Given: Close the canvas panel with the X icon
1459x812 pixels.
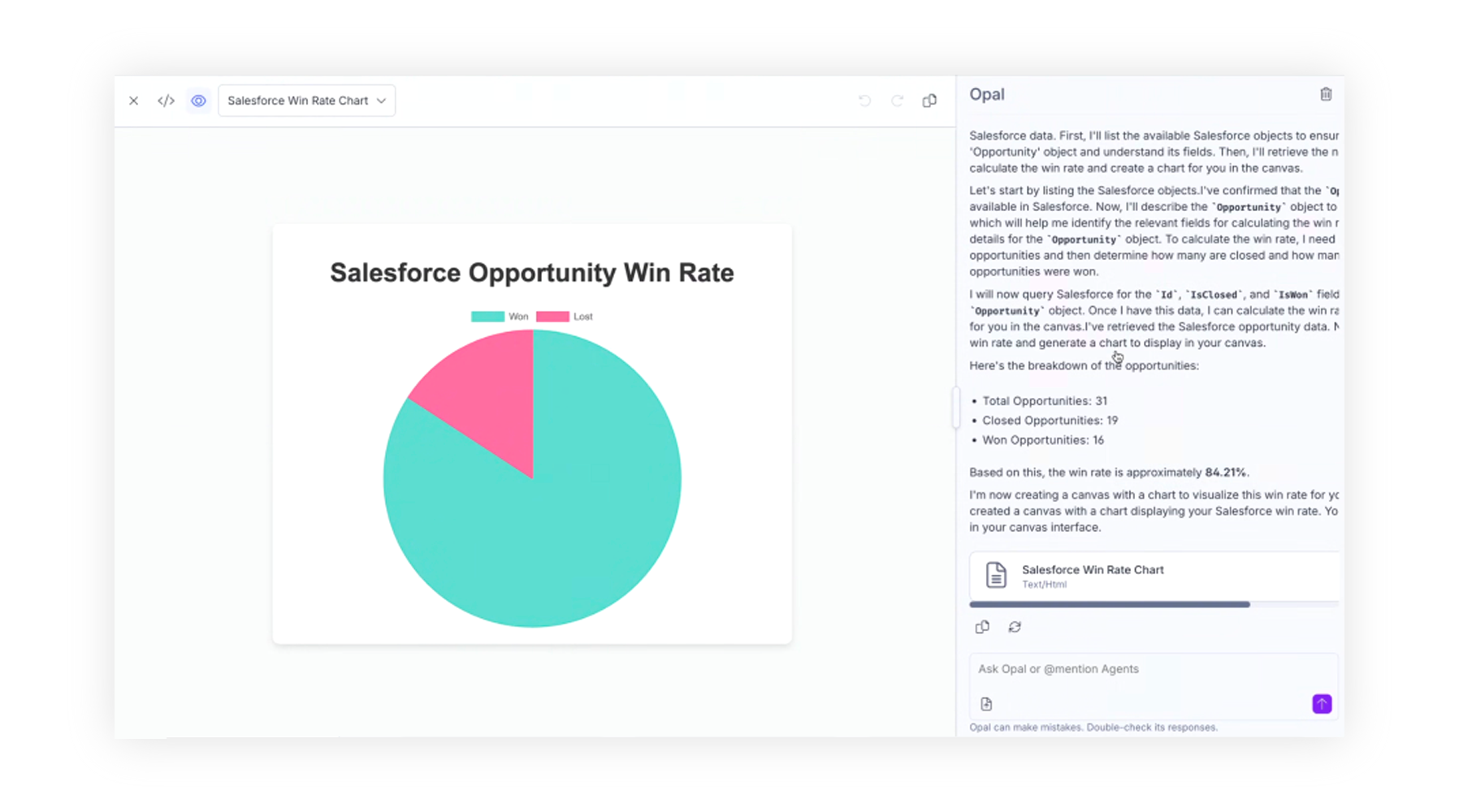Looking at the screenshot, I should point(134,101).
